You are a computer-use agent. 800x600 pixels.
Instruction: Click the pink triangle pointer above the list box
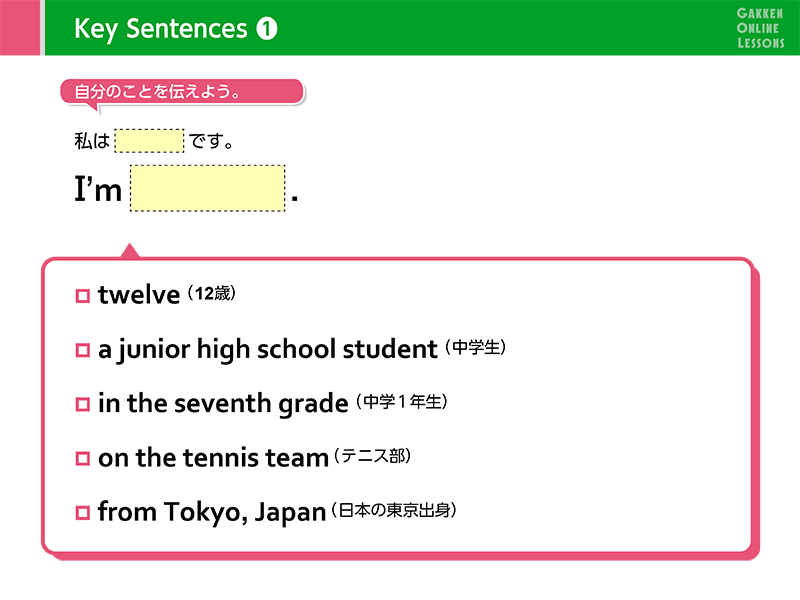click(x=129, y=250)
